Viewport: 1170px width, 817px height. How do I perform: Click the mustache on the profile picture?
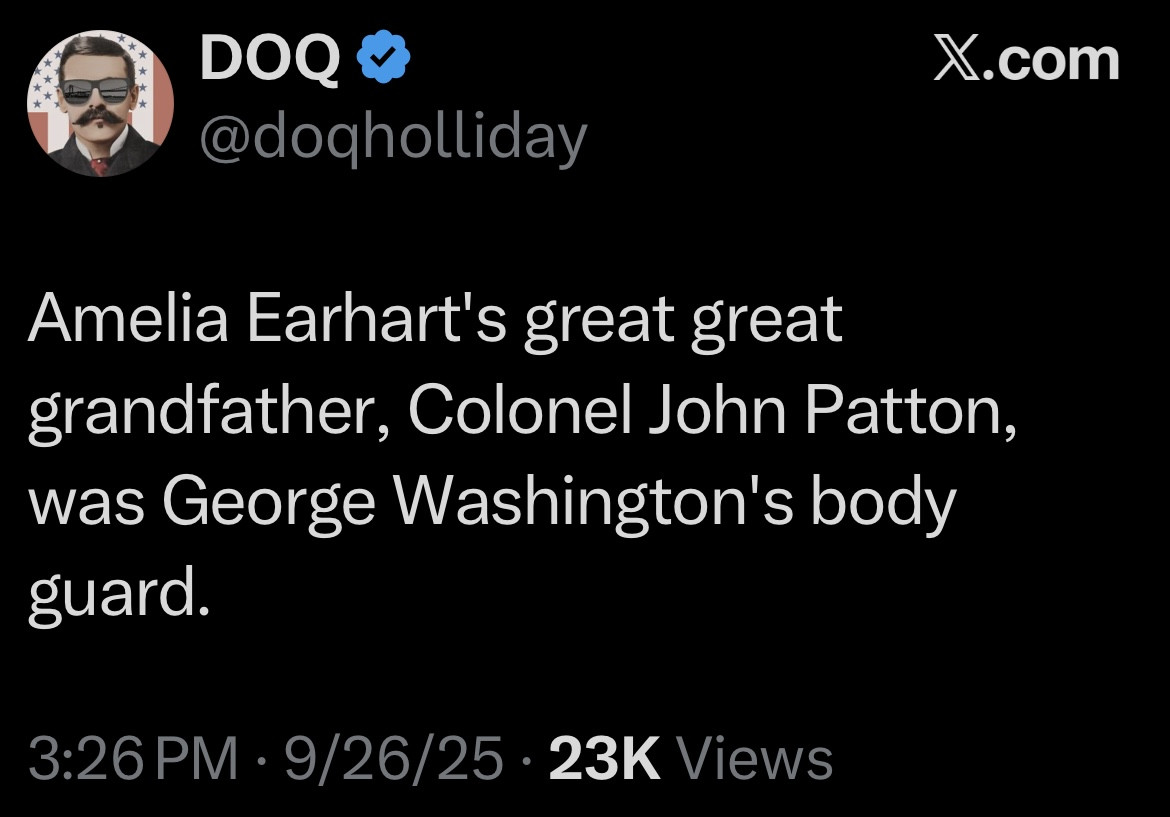tap(99, 120)
